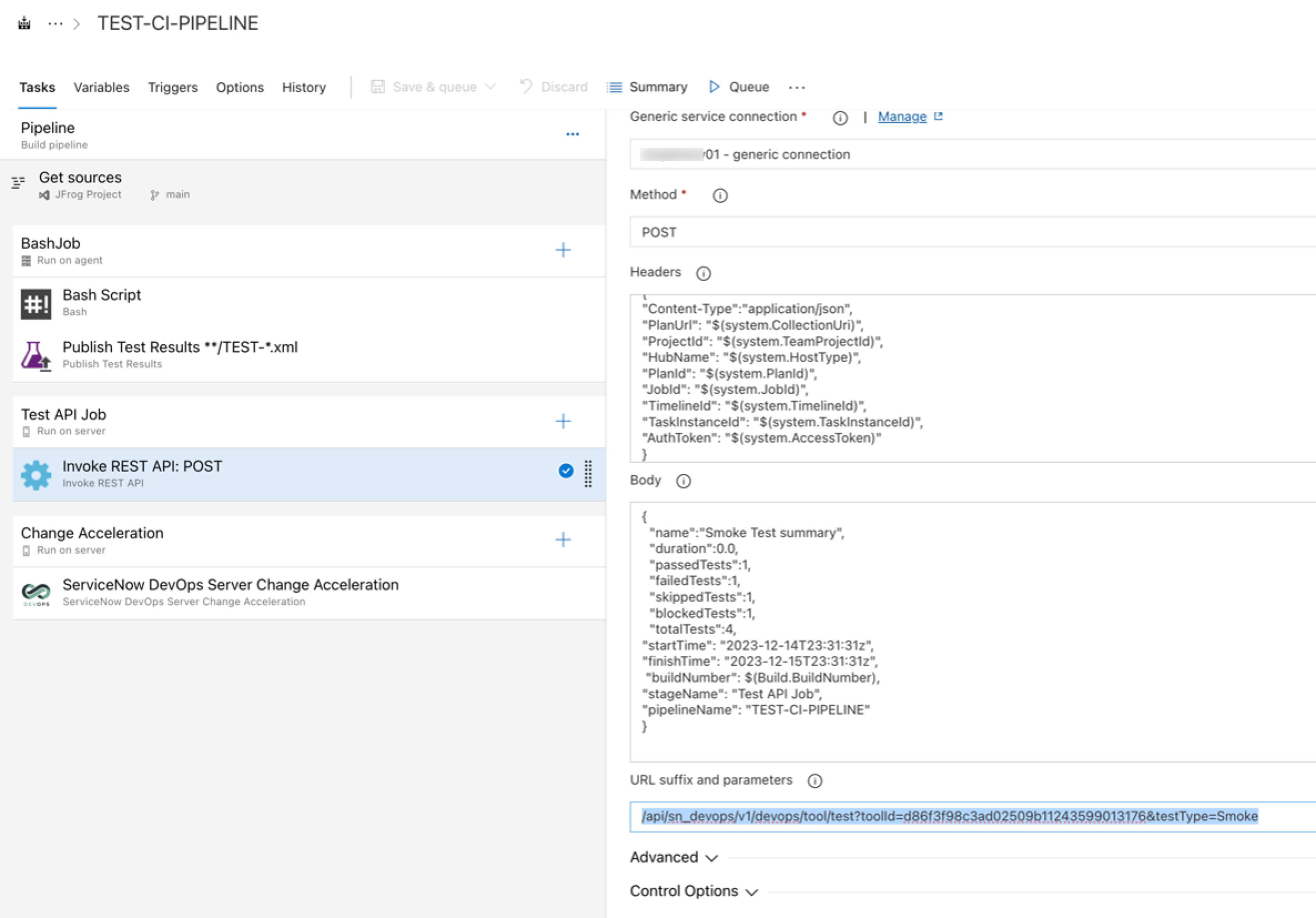This screenshot has width=1316, height=918.
Task: Select the Change Acceleration job row
Action: coord(309,541)
